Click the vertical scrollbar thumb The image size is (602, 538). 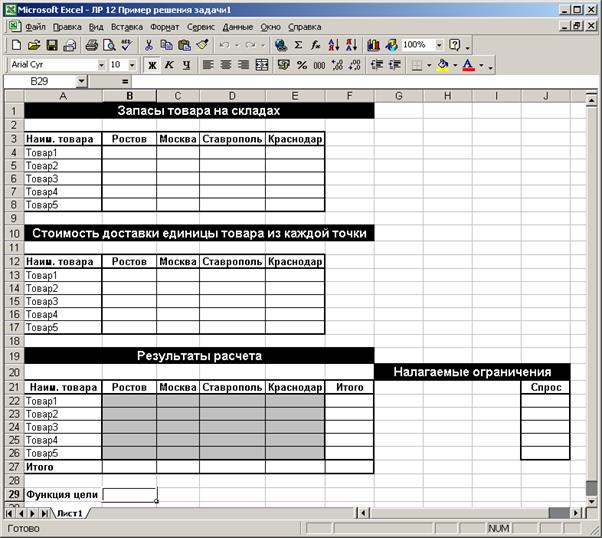(x=592, y=488)
